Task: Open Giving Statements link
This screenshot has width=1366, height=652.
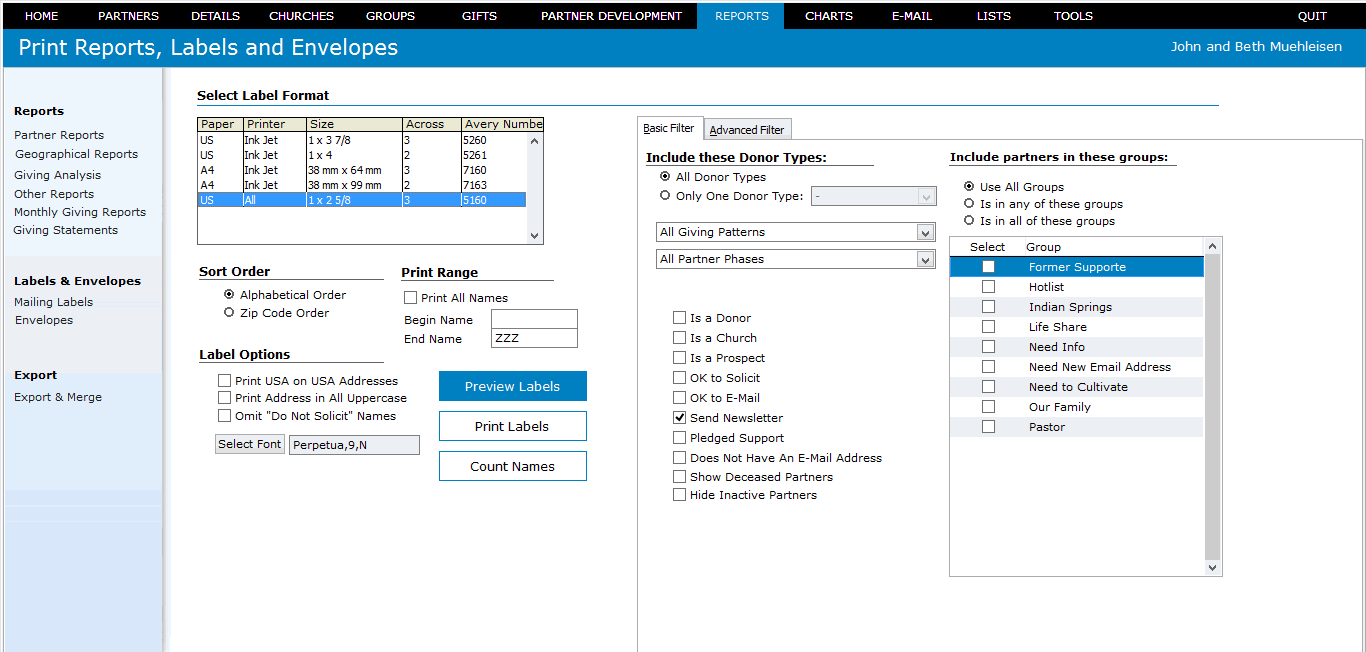Action: (x=65, y=230)
